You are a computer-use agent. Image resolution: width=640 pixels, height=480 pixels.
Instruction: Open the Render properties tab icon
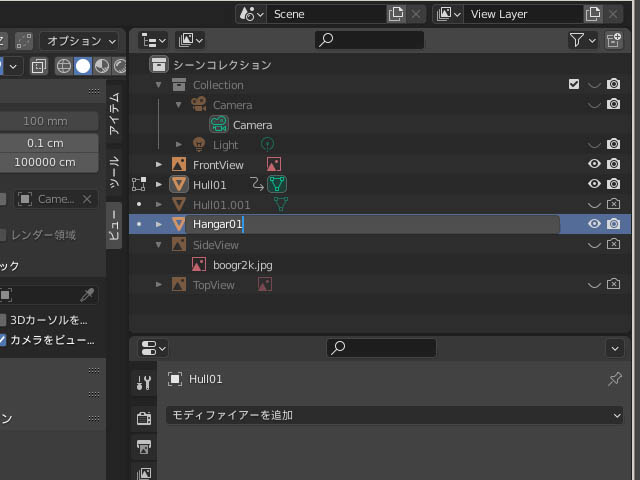coord(144,418)
